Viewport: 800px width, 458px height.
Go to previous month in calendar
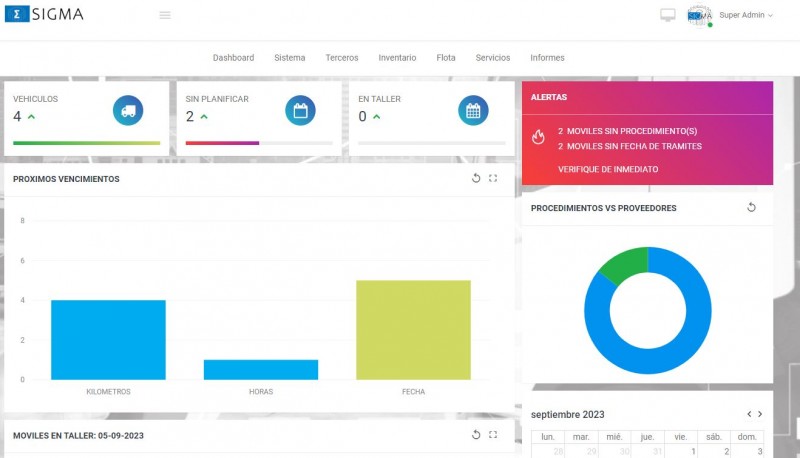click(749, 414)
